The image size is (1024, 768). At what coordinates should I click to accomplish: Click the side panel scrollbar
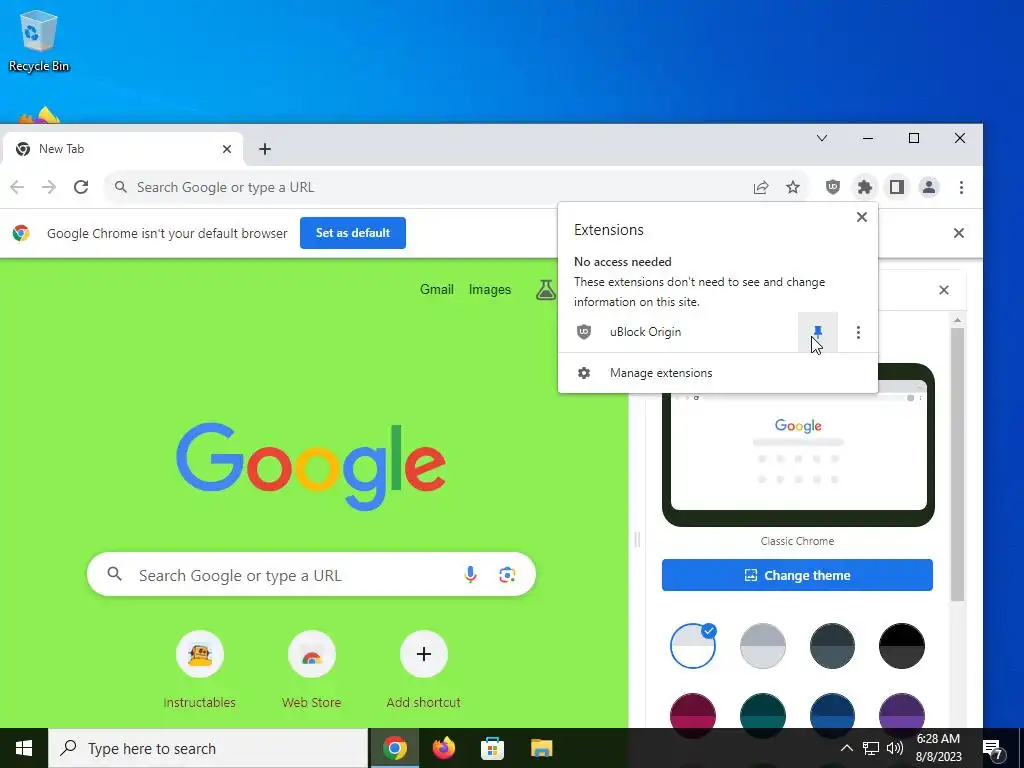coord(957,464)
